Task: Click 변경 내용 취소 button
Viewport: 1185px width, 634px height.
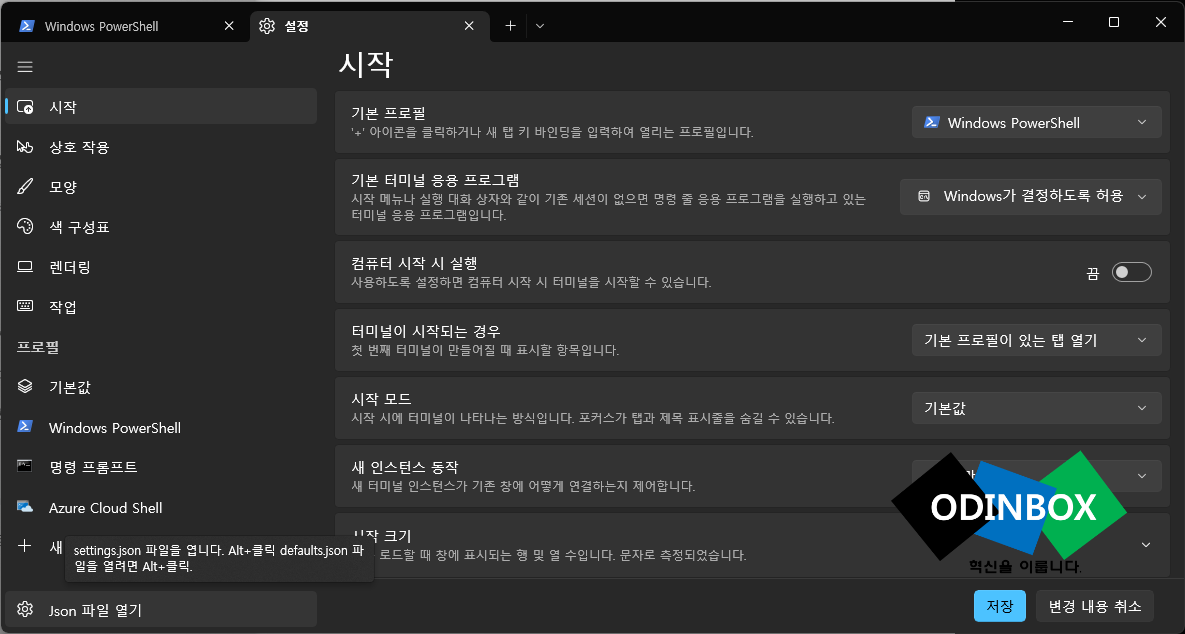Action: [1095, 606]
